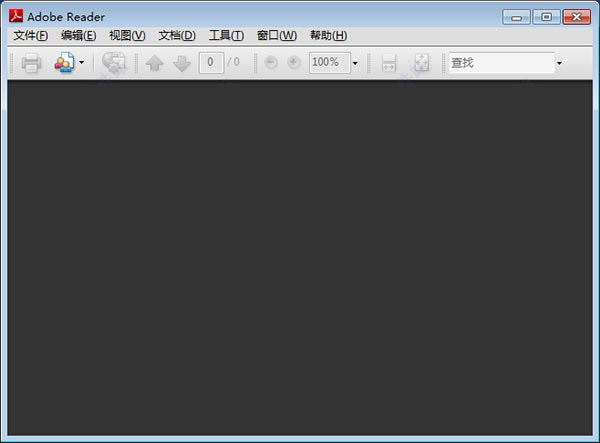Open the 工具(T) menu

tap(226, 36)
